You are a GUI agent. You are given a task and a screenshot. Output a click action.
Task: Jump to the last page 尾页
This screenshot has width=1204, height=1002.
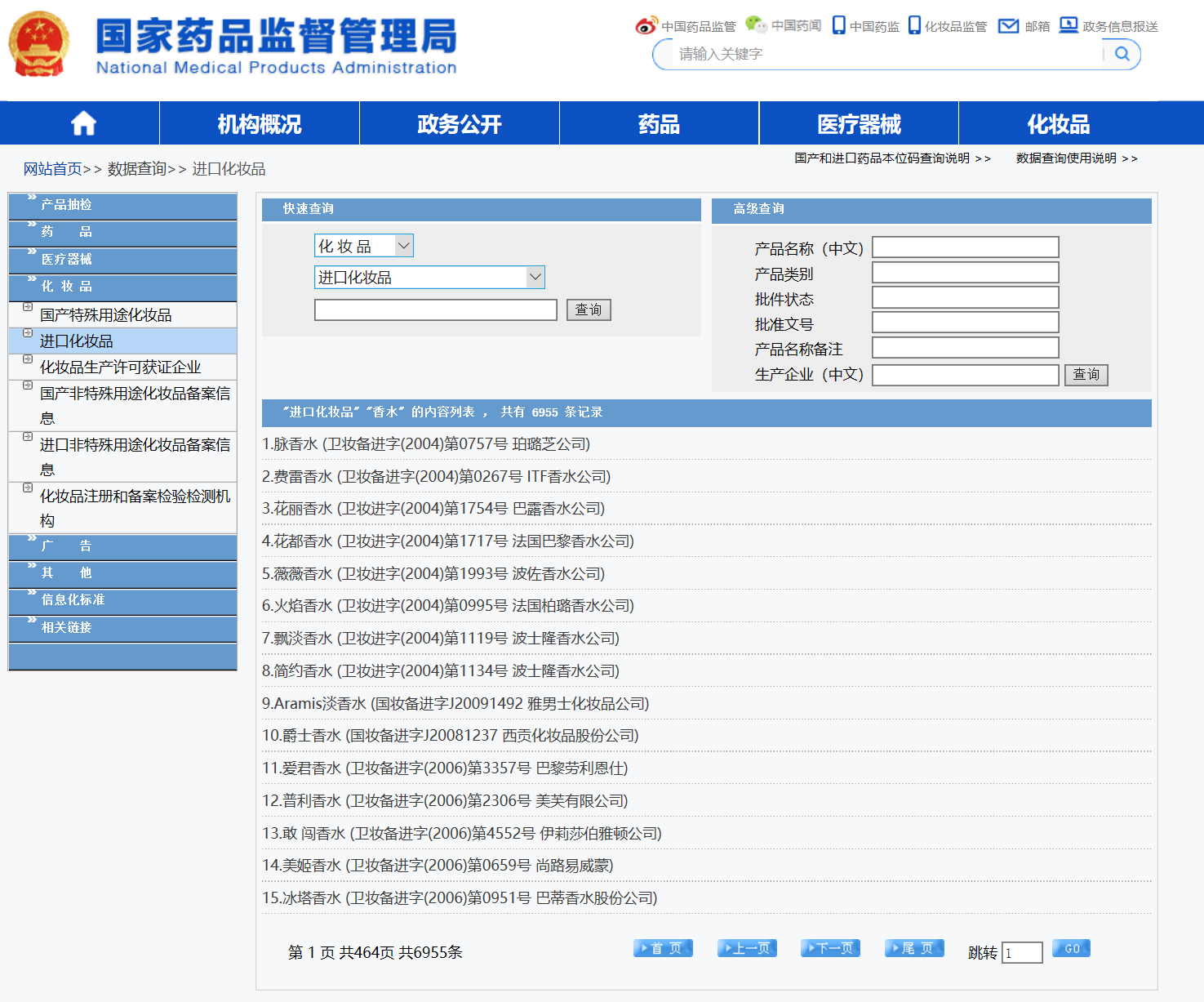(914, 948)
